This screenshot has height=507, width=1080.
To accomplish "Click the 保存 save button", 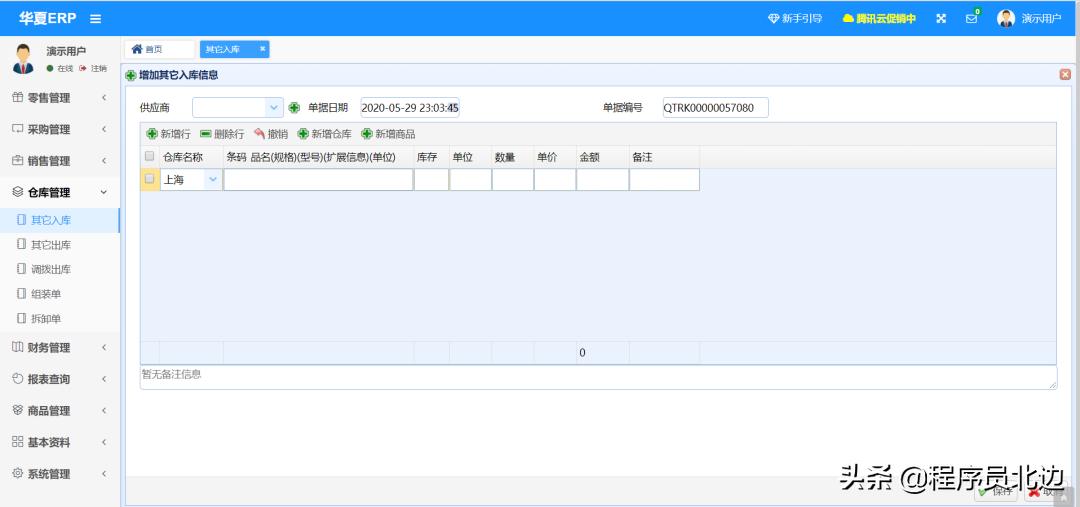I will [997, 491].
